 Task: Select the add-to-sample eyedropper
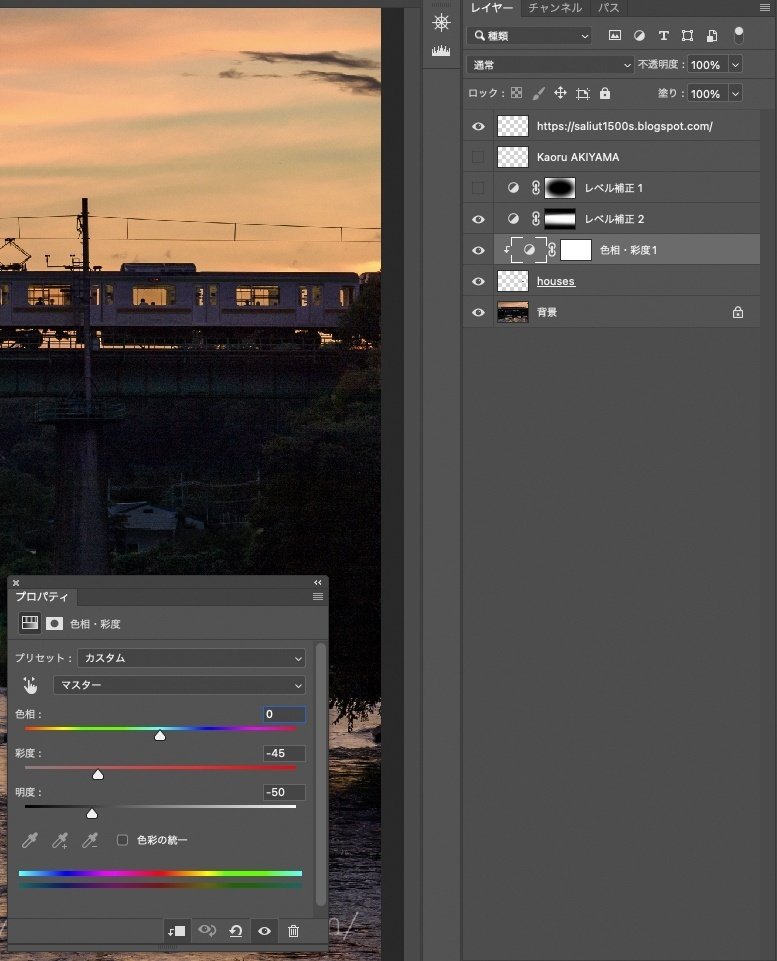59,840
